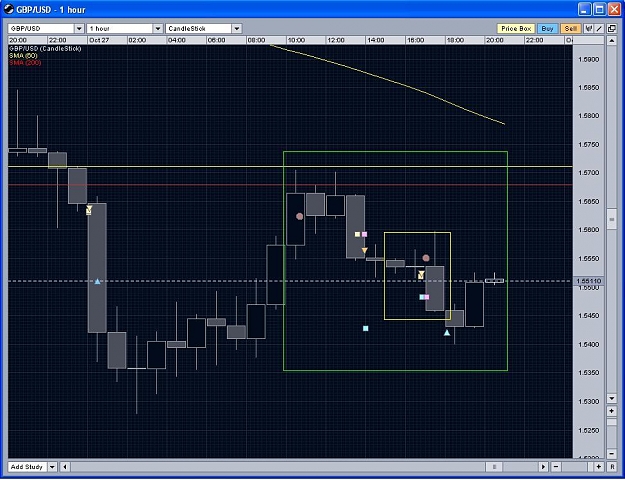625x480 pixels.
Task: Click the orange Sell button
Action: click(x=570, y=29)
